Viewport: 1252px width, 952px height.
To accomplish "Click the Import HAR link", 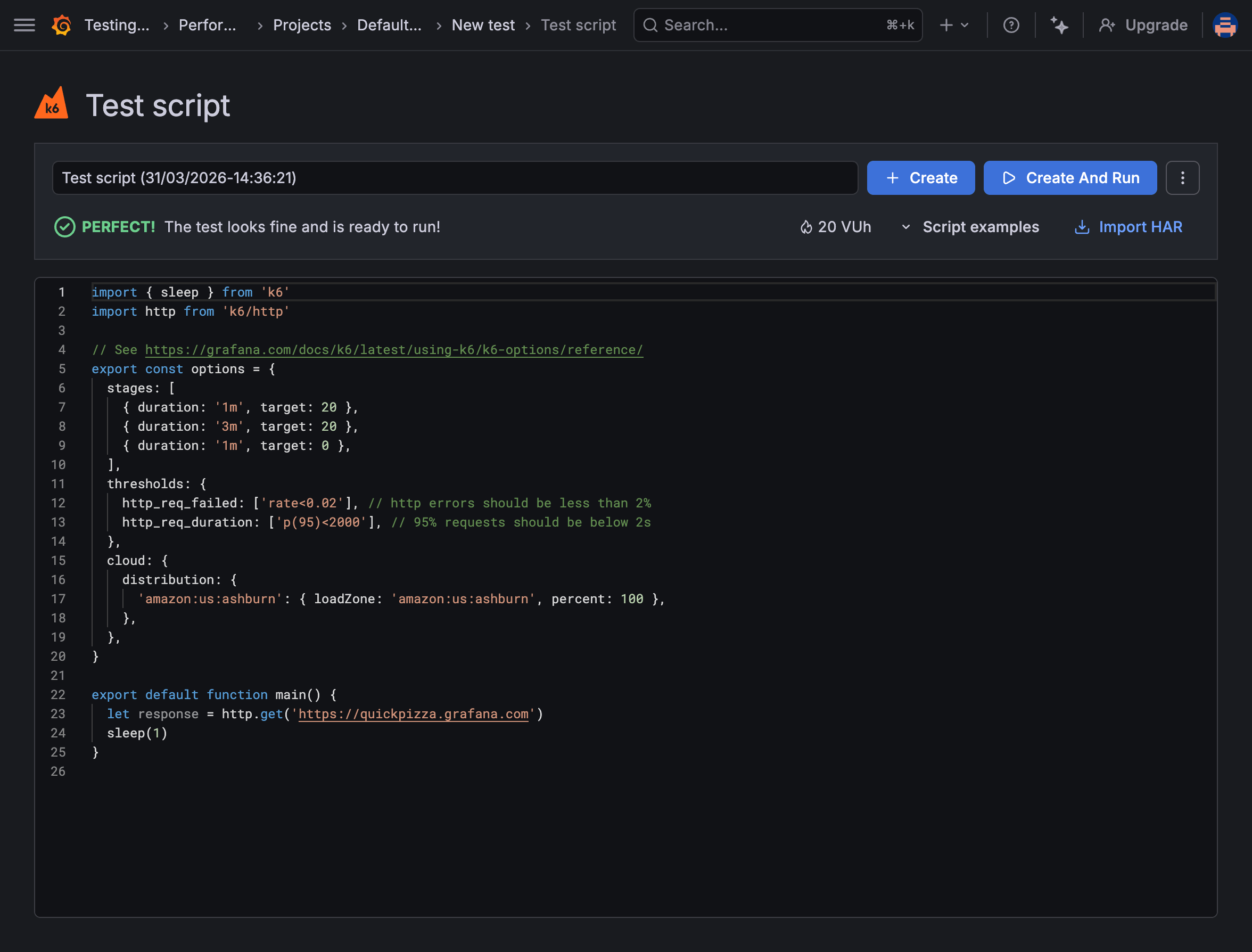I will point(1140,227).
